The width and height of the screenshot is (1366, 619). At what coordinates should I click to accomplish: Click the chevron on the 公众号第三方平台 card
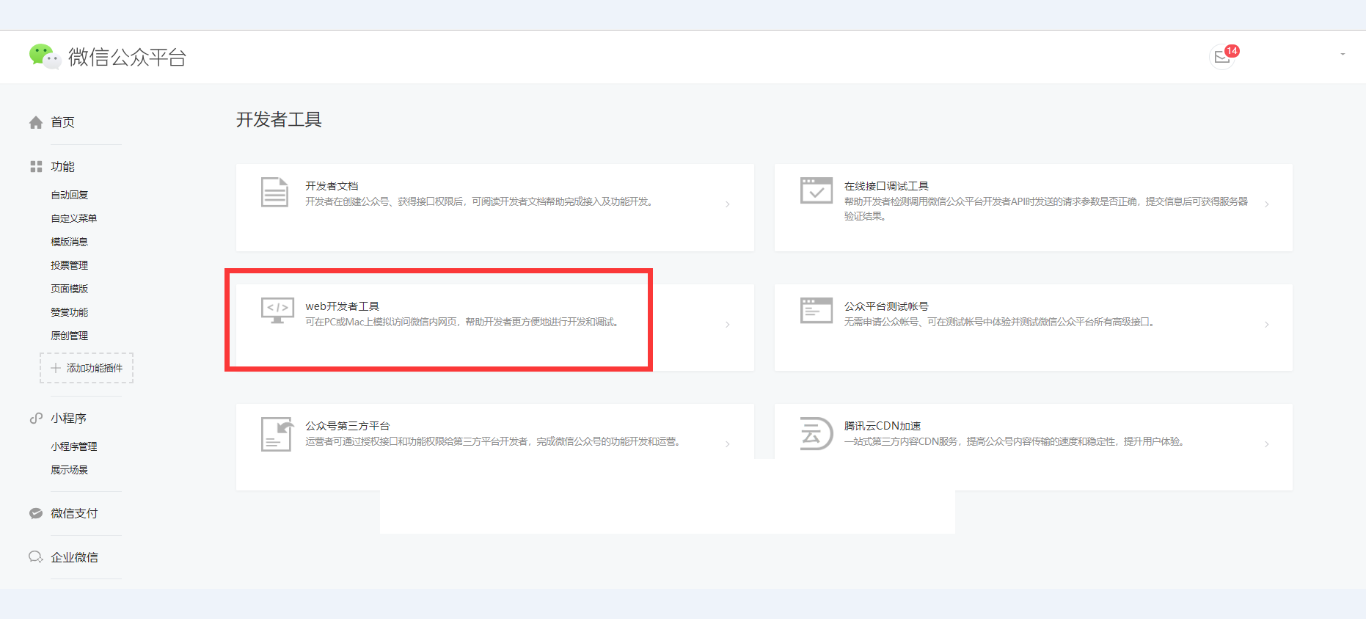pos(727,444)
